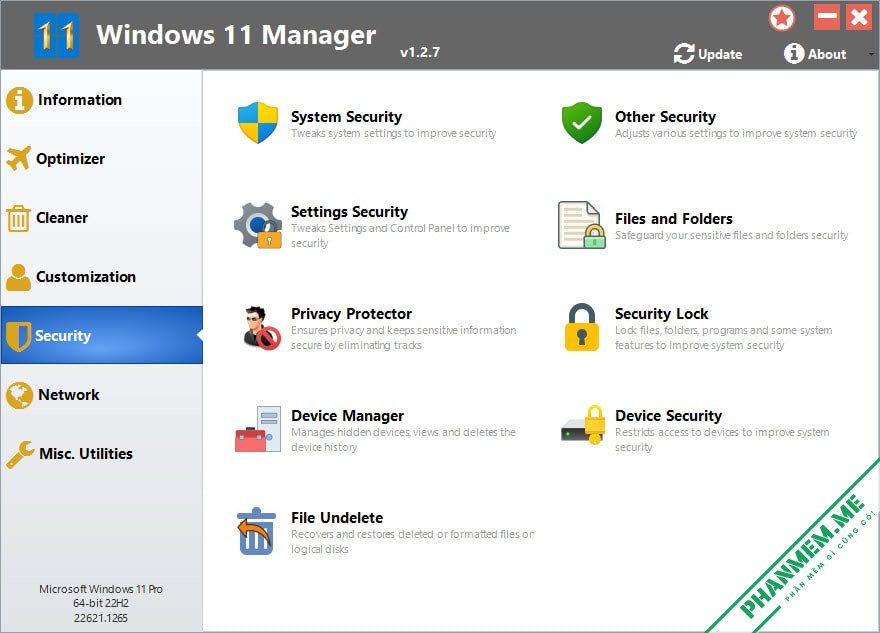The width and height of the screenshot is (880, 633).
Task: Expand the small dropdown arrow beside About
Action: [870, 54]
